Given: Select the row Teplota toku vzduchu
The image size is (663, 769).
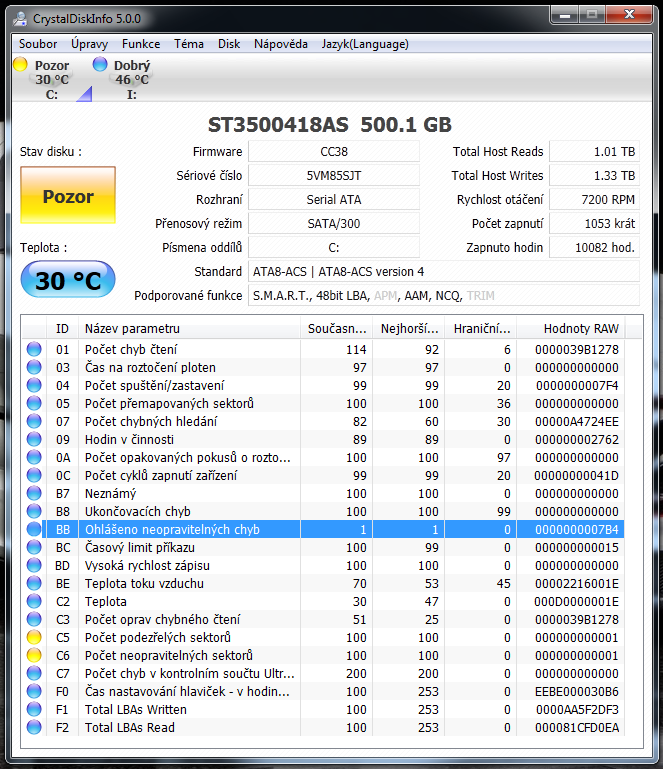Looking at the screenshot, I should tap(323, 583).
